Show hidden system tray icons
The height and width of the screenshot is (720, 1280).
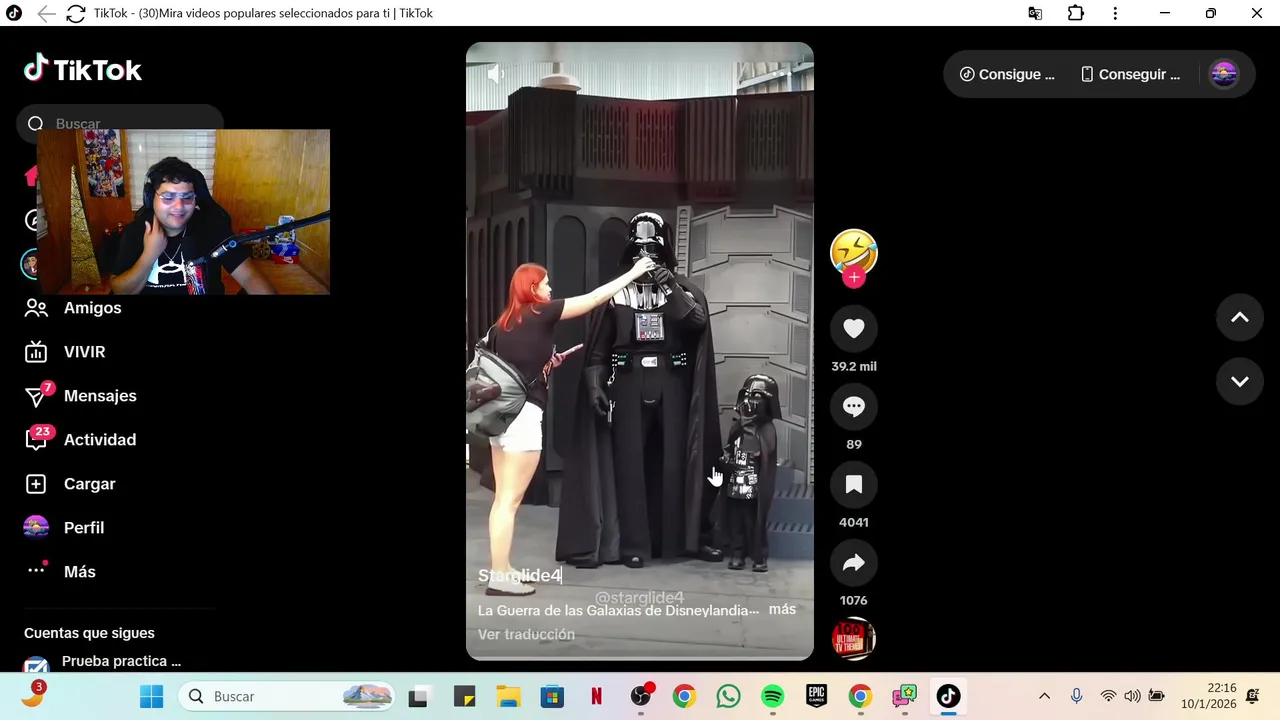tap(1044, 696)
